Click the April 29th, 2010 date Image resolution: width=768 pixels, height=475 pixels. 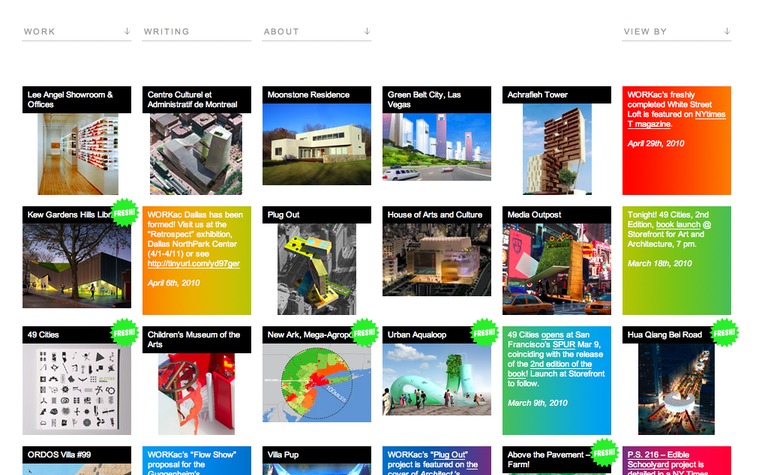(656, 143)
